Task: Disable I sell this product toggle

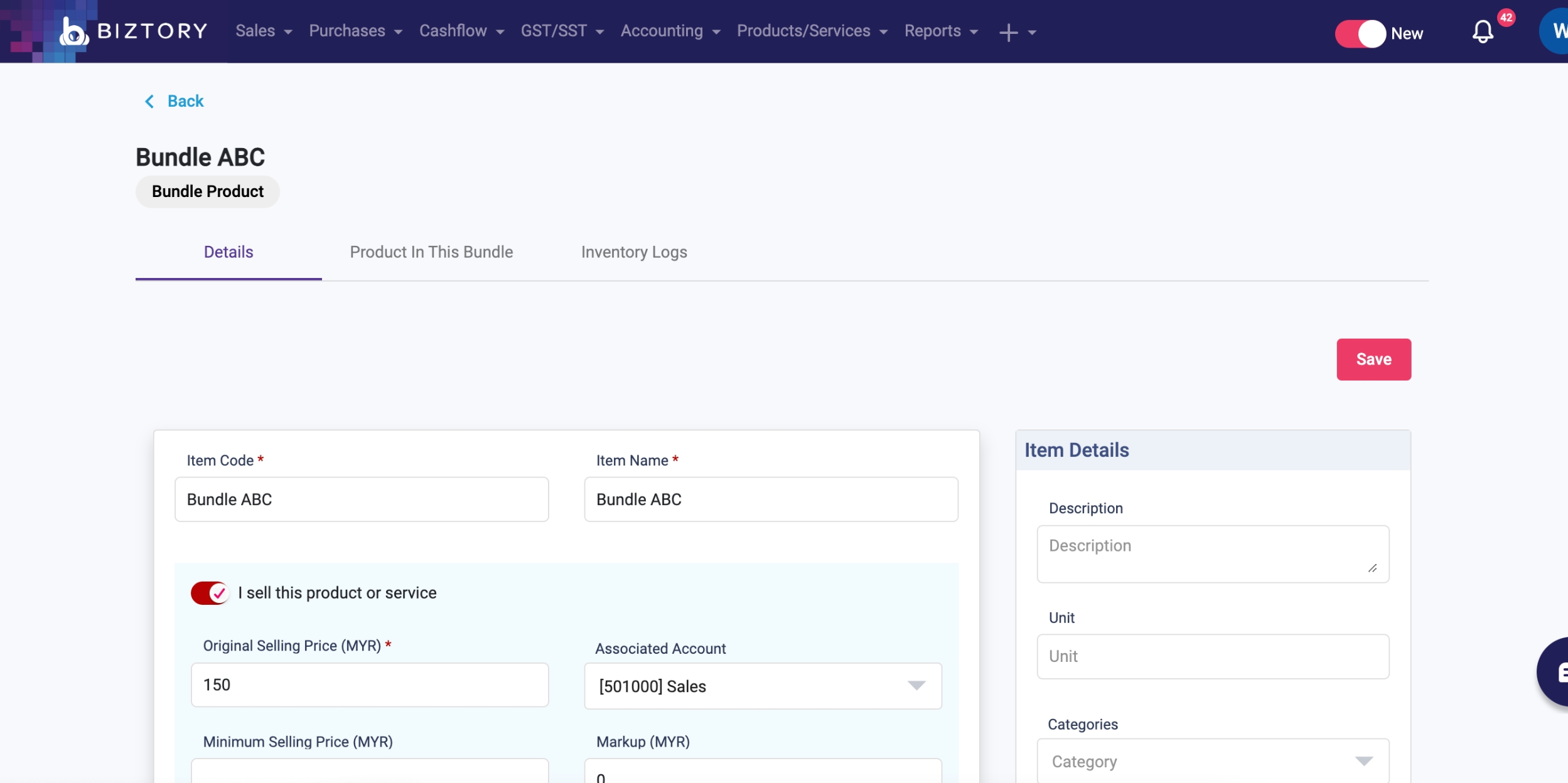Action: click(x=210, y=593)
